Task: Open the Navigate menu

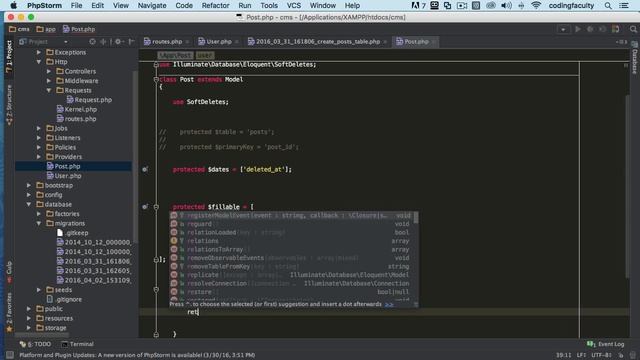Action: (152, 5)
